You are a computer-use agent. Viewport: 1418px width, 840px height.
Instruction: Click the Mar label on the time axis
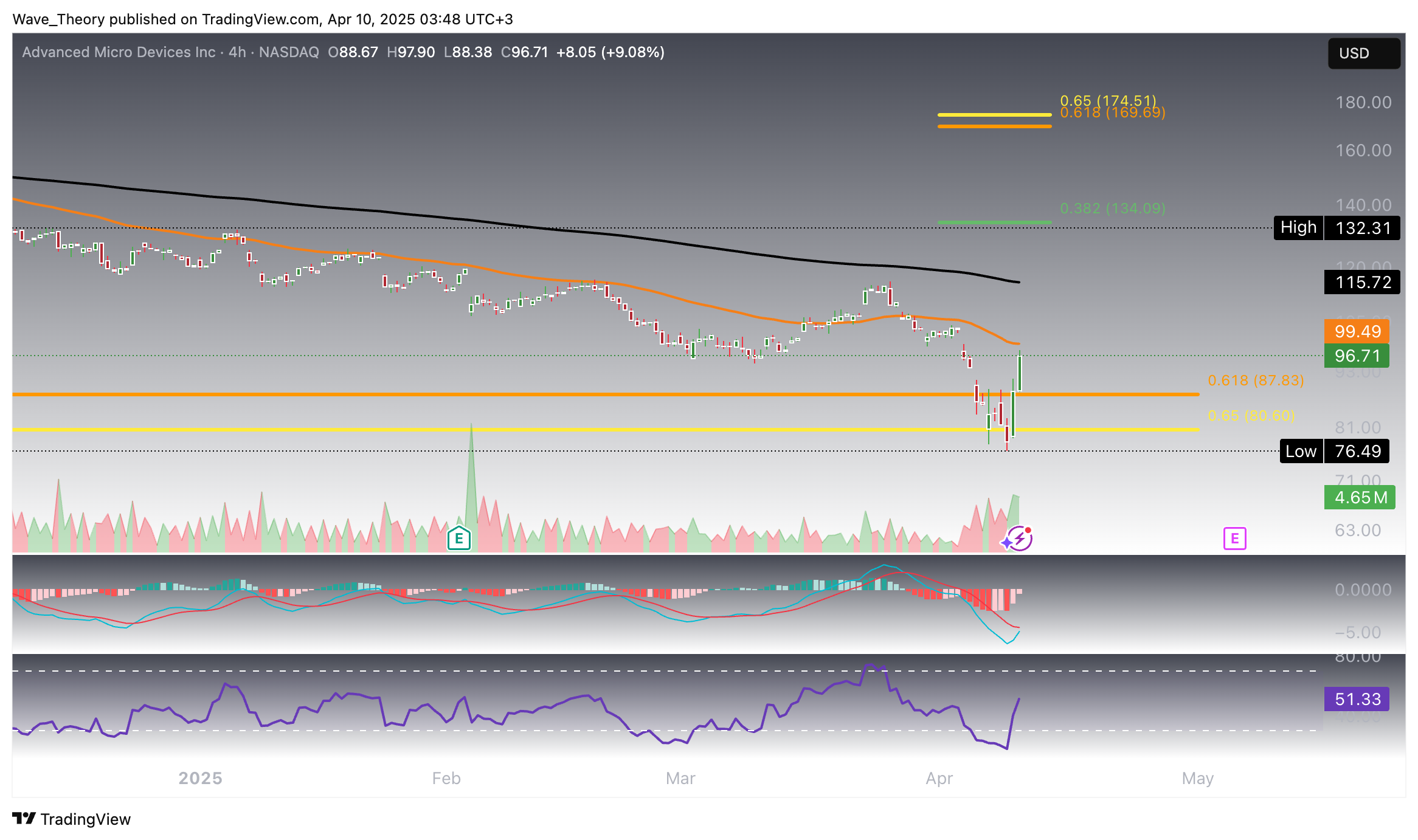(x=680, y=778)
